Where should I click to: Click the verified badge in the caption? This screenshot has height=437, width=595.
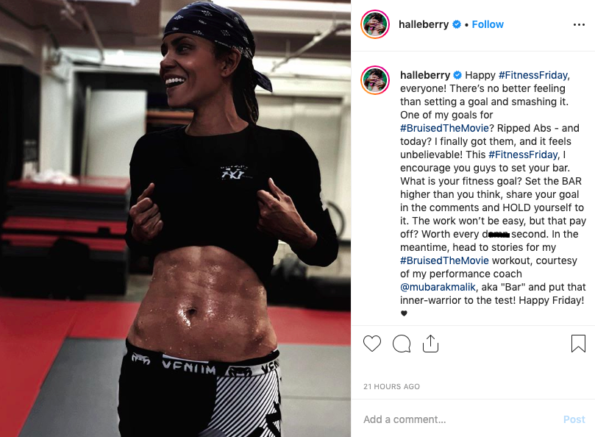[x=457, y=75]
